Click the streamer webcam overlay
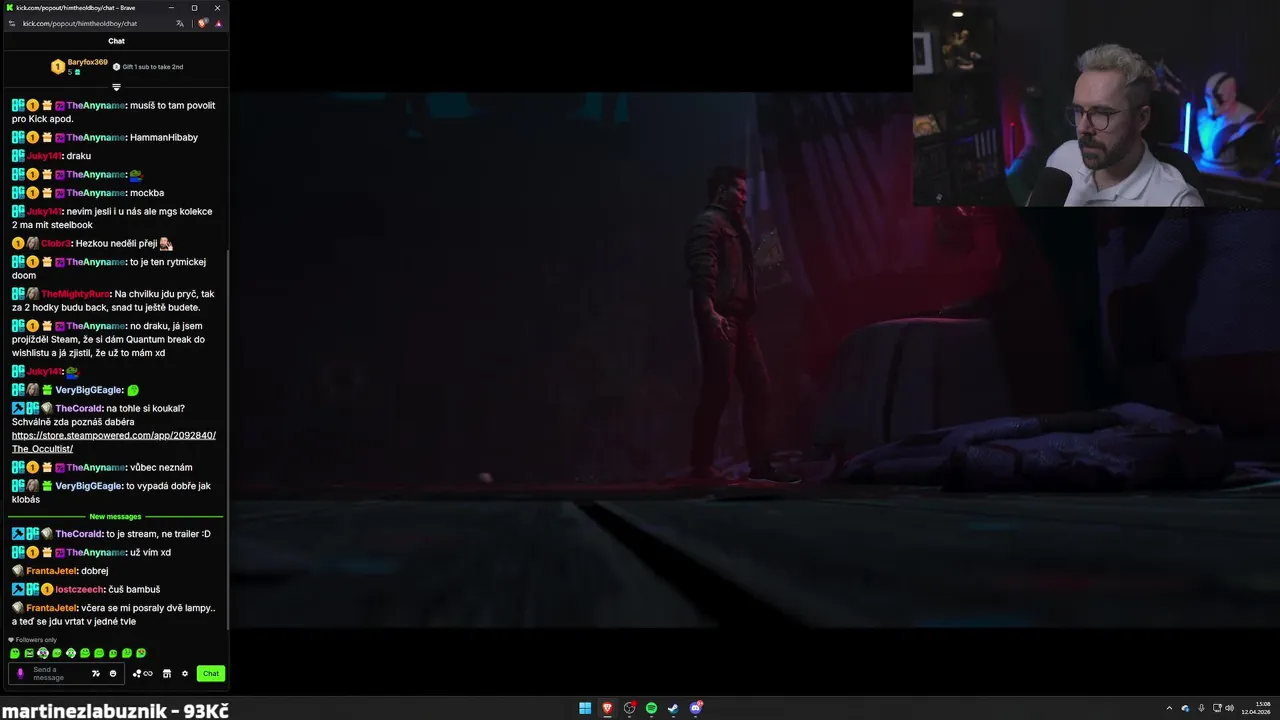 [1096, 103]
